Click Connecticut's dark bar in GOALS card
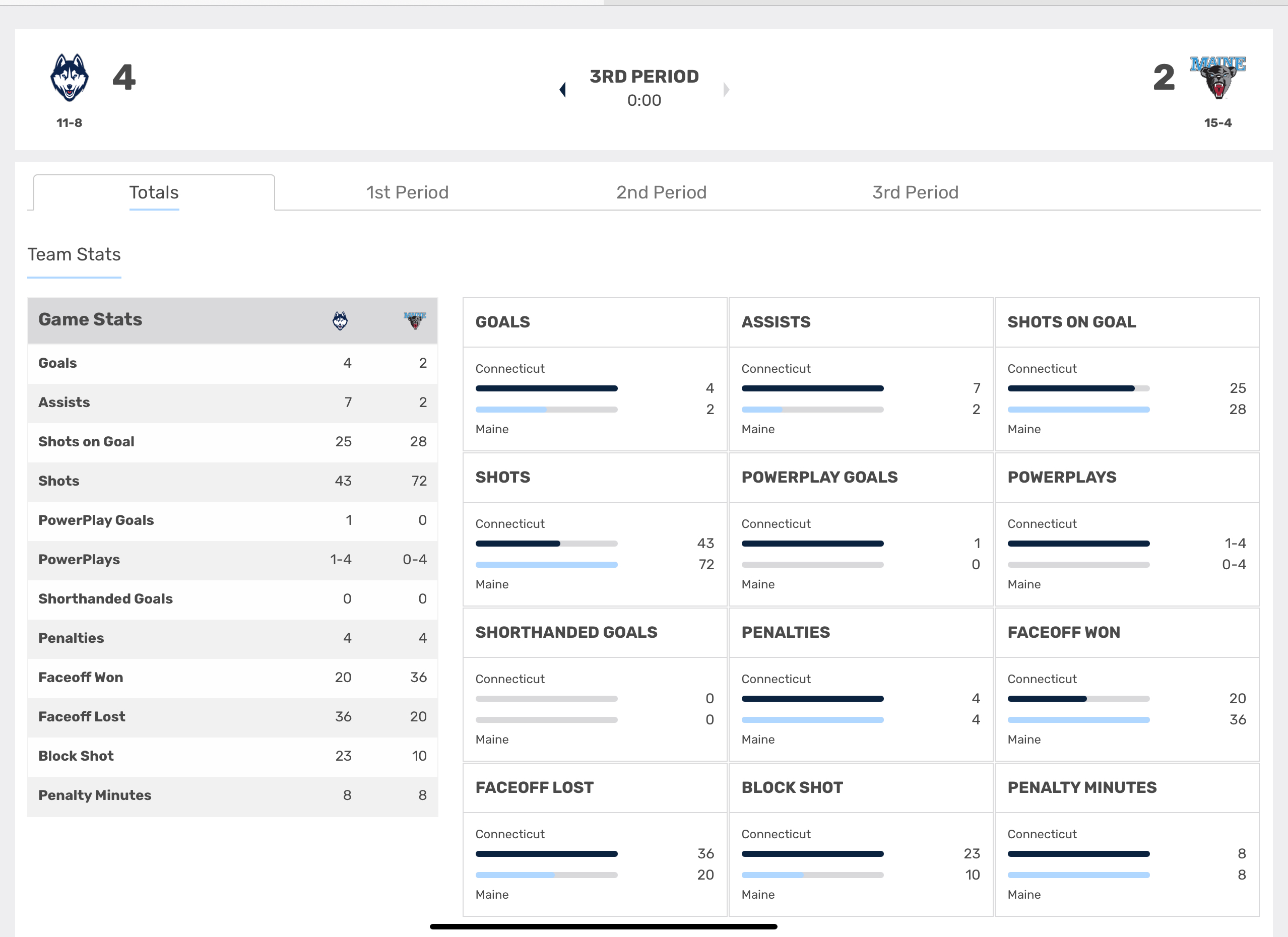Image resolution: width=1288 pixels, height=937 pixels. click(x=546, y=388)
